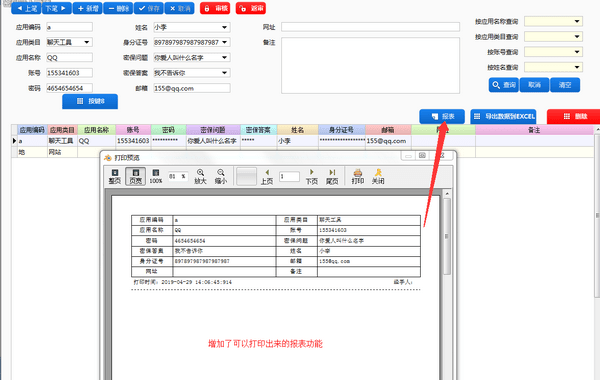This screenshot has height=380, width=600.
Task: Click the red audit (审核) lock button
Action: 215,8
